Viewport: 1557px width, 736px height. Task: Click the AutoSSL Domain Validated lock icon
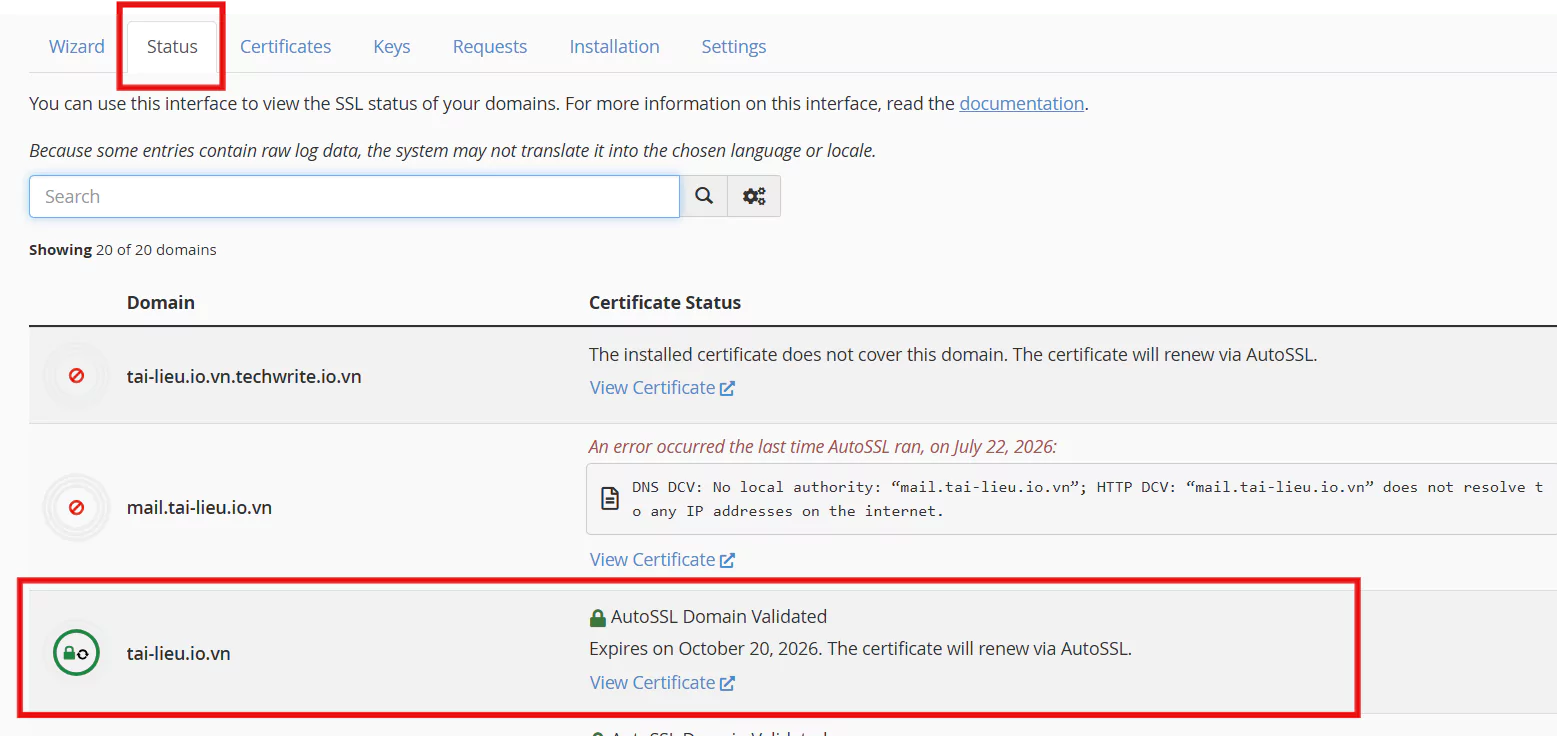[x=598, y=617]
